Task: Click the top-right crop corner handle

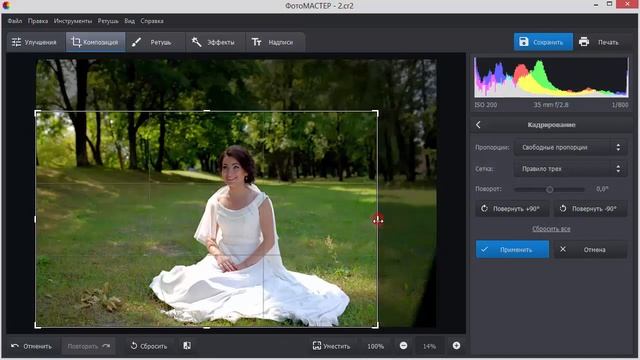Action: click(376, 113)
